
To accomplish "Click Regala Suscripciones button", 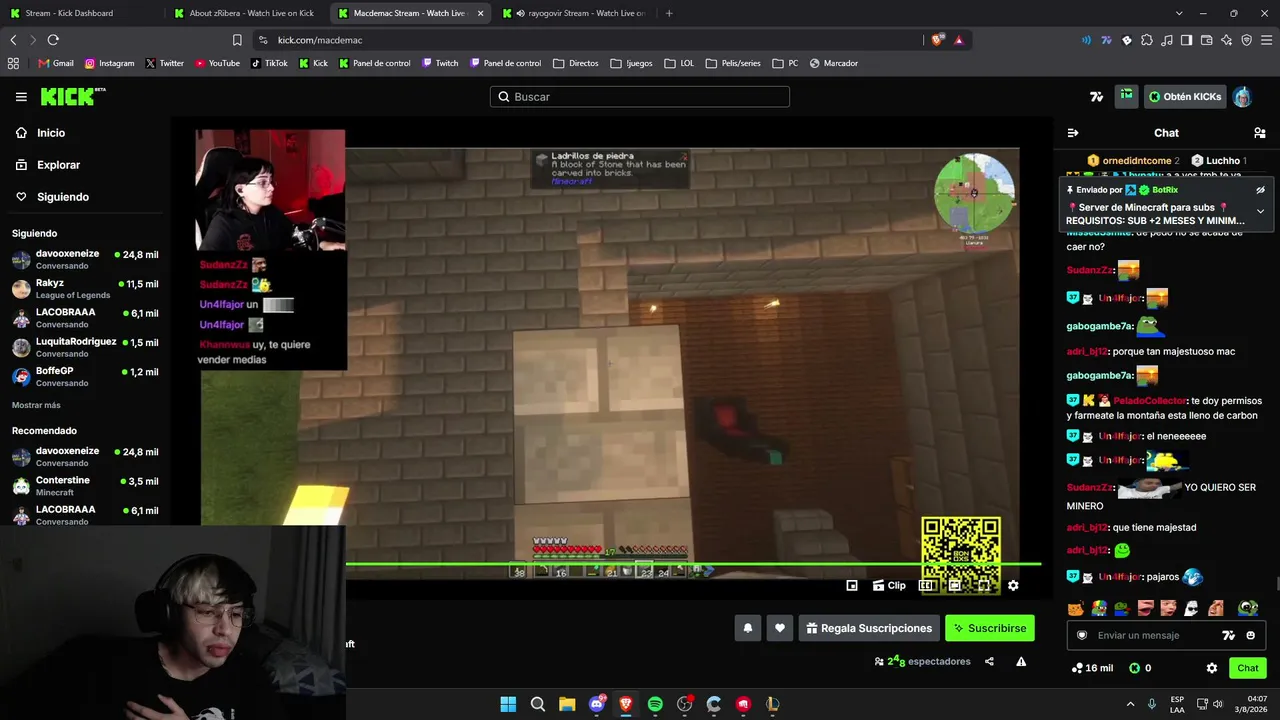I will pyautogui.click(x=869, y=628).
